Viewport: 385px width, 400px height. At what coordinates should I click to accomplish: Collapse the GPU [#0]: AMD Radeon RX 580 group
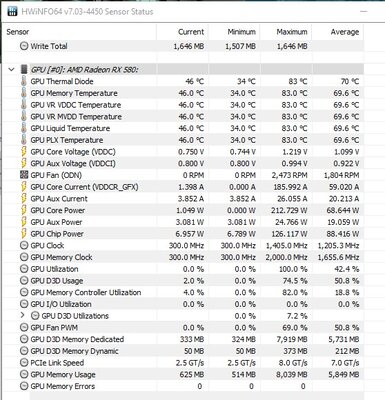pyautogui.click(x=12, y=69)
